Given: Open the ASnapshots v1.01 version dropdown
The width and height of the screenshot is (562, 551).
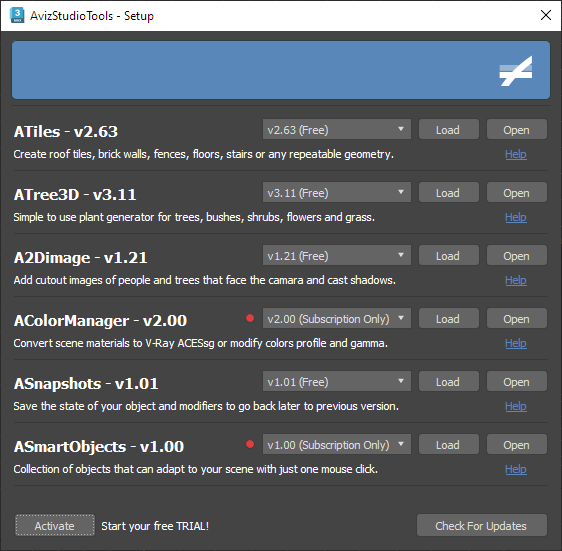Looking at the screenshot, I should 337,381.
